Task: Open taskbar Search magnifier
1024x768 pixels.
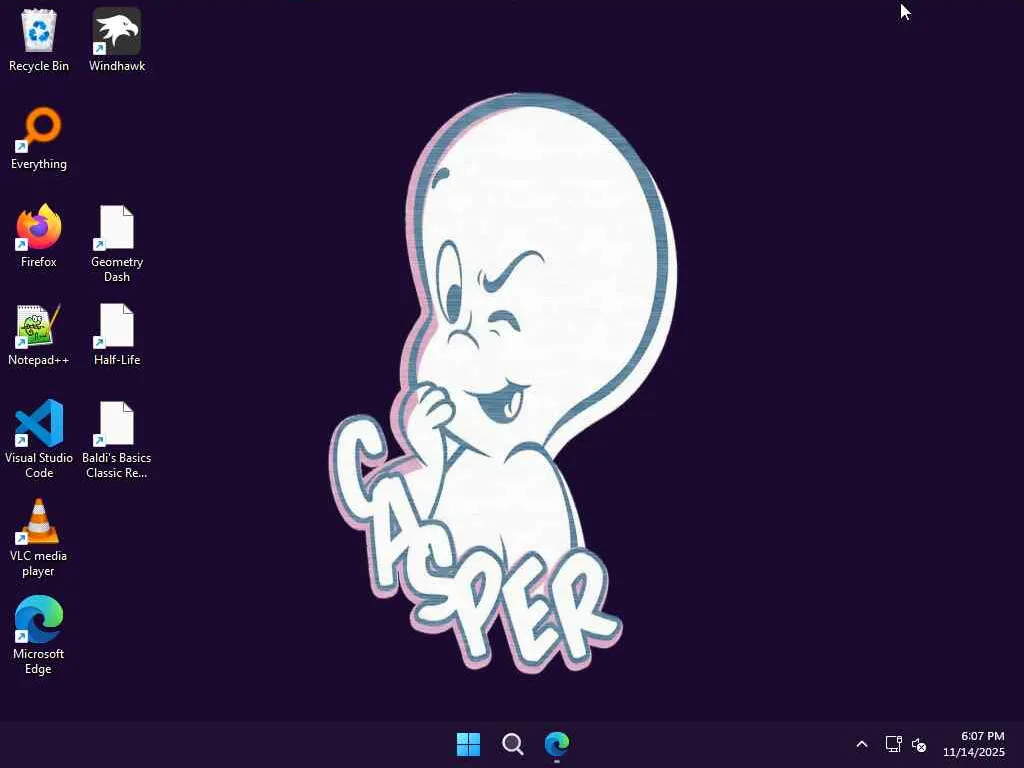Action: pyautogui.click(x=513, y=744)
